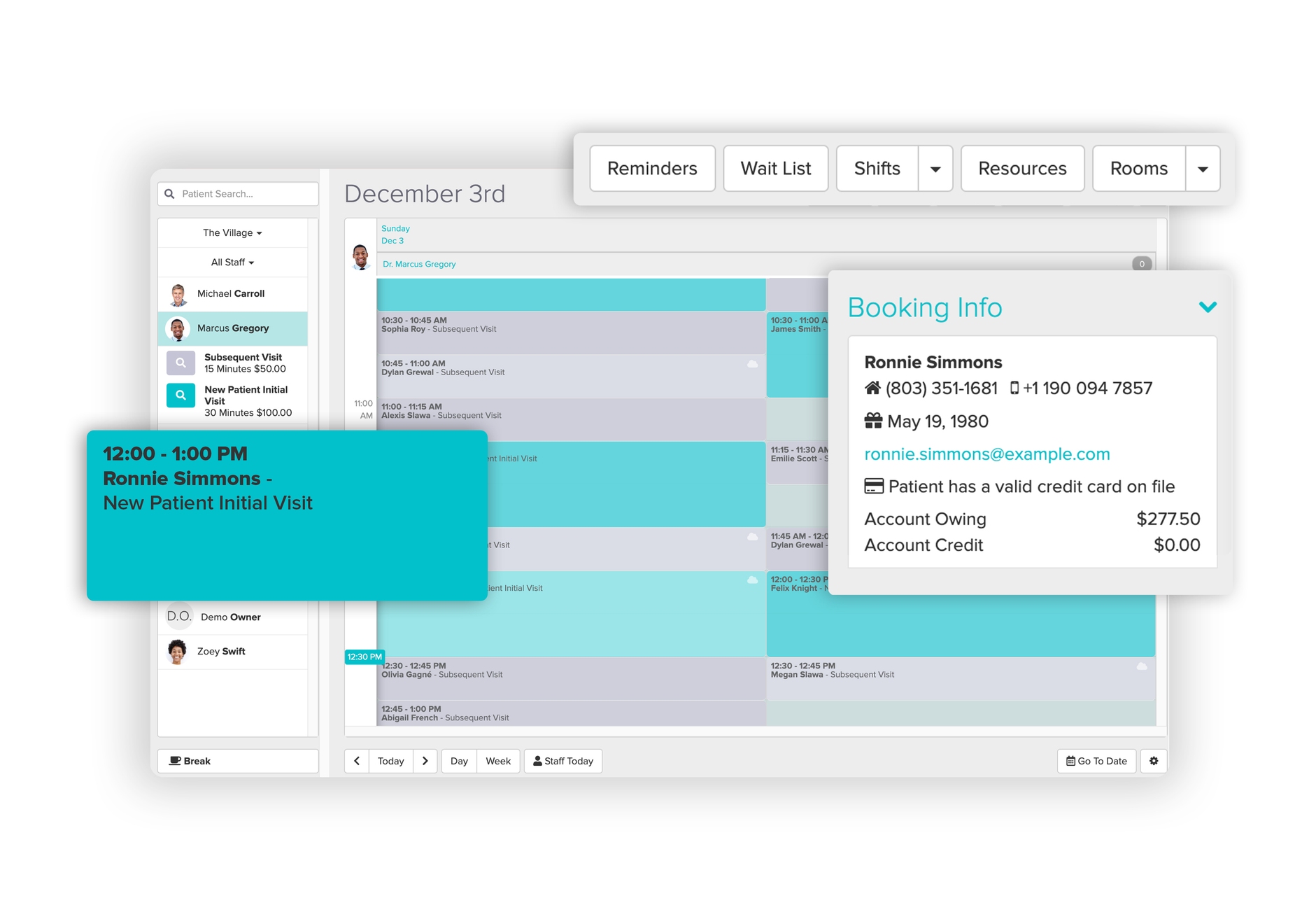Screen dimensions: 1316x903
Task: Open the Reminders panel
Action: [x=652, y=168]
